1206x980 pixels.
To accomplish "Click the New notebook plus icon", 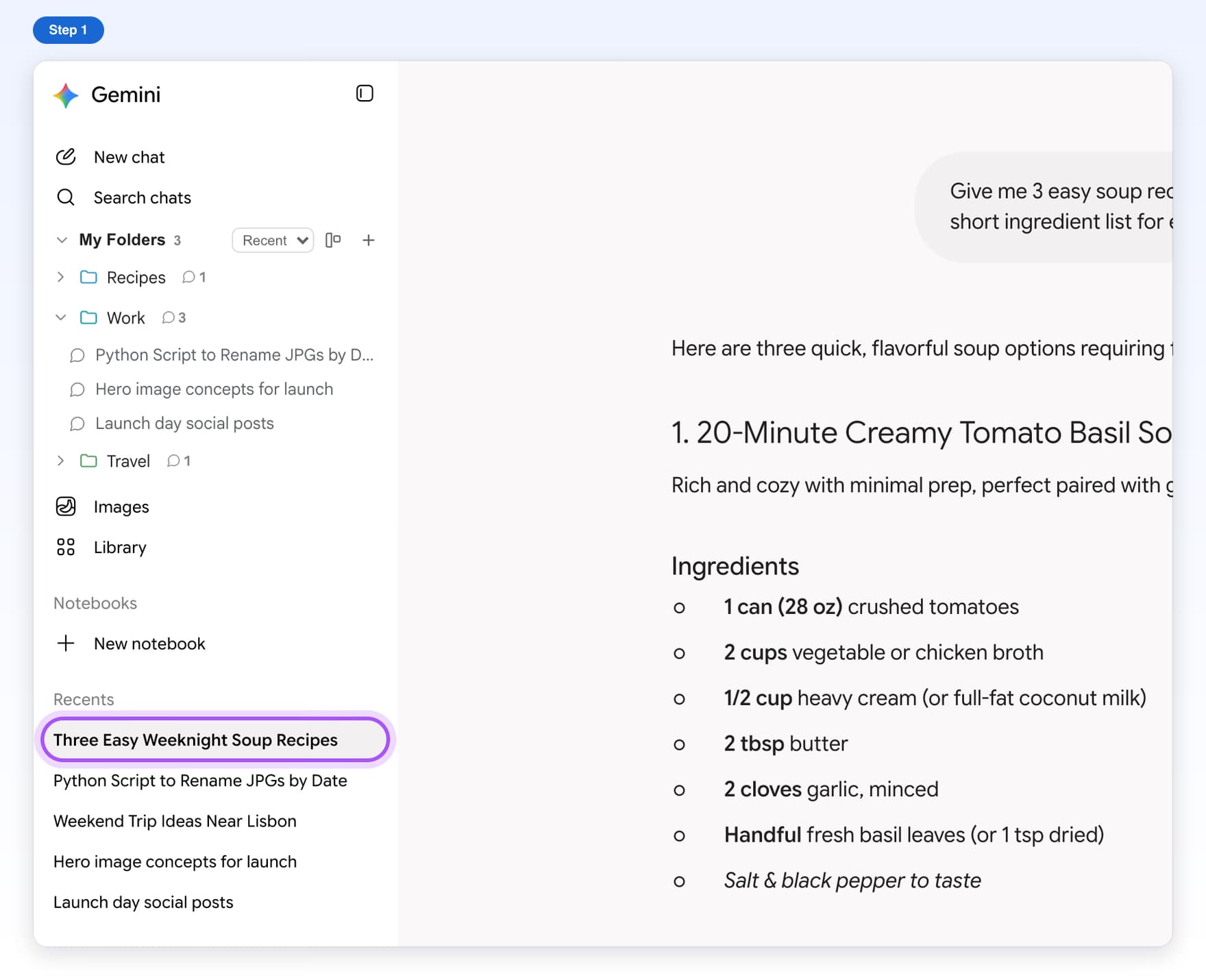I will coord(66,644).
